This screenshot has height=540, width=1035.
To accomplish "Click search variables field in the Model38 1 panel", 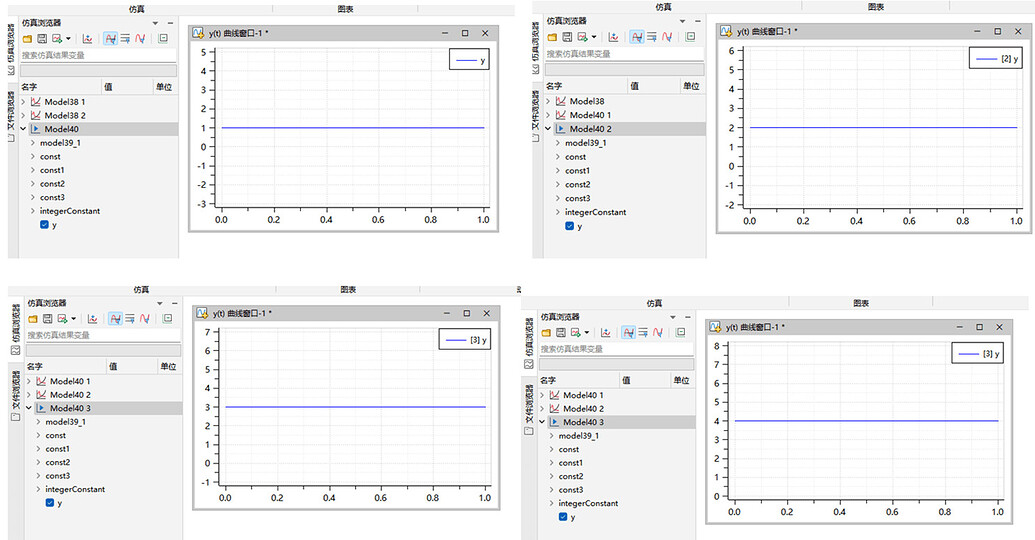I will tap(99, 55).
